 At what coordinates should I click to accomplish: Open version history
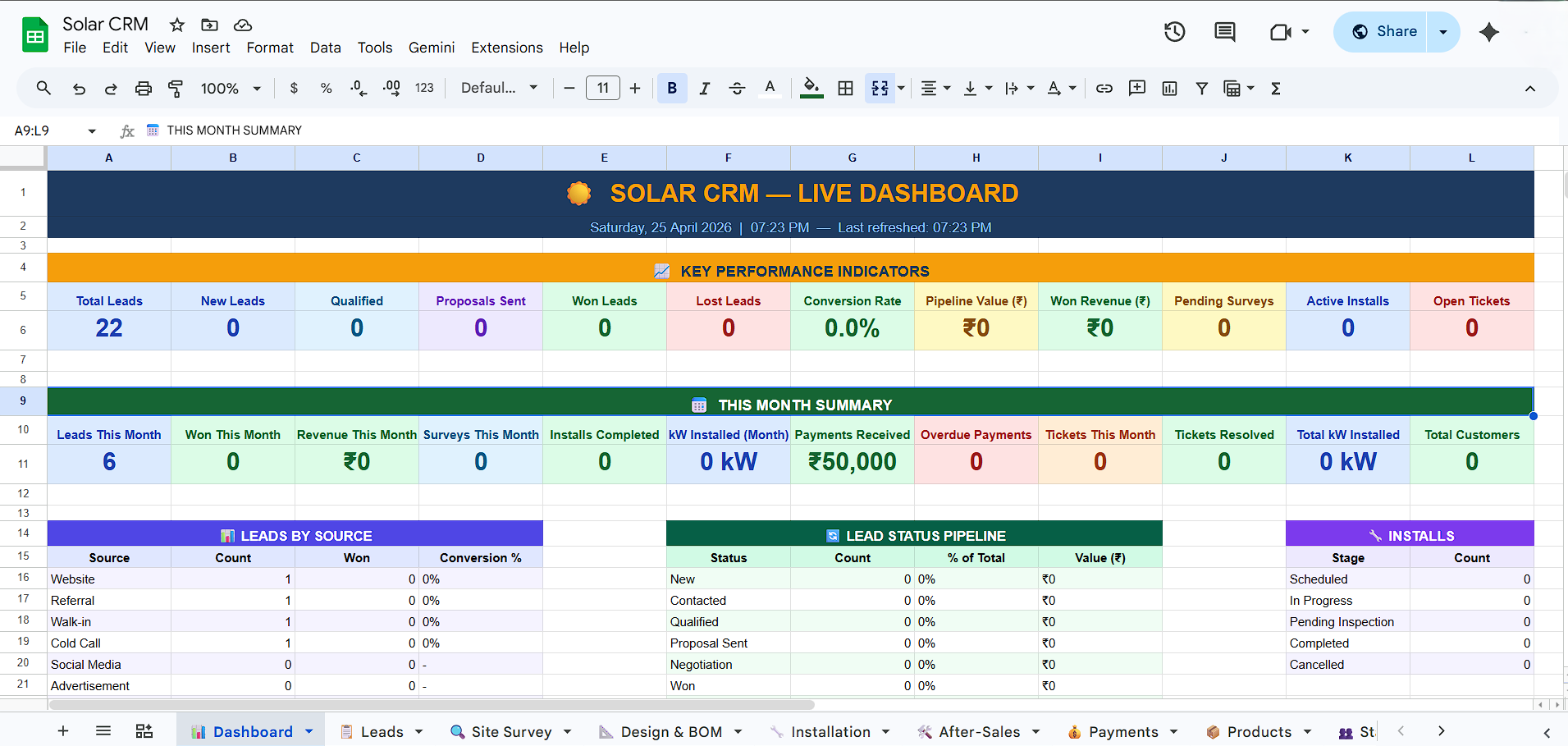[1173, 32]
